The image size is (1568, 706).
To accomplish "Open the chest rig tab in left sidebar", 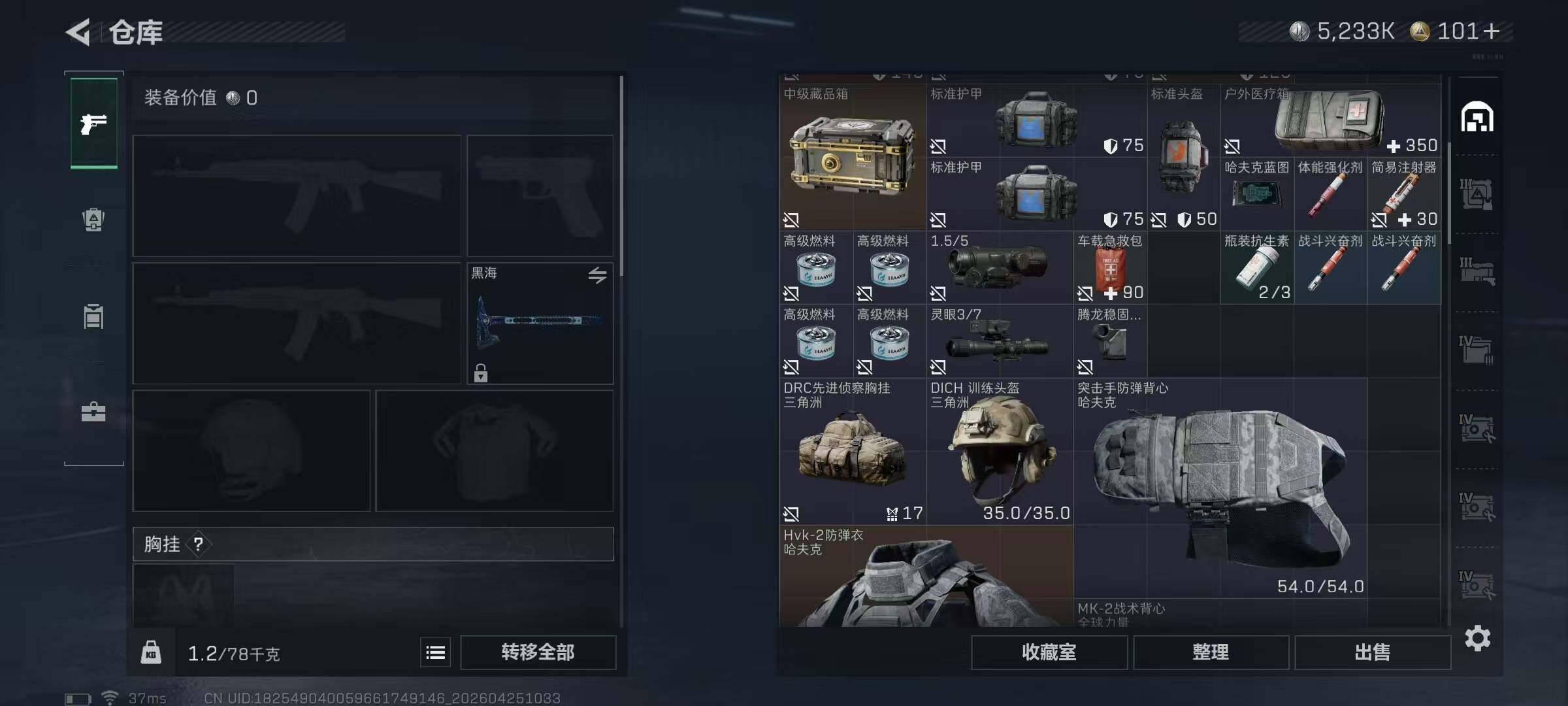I will click(93, 316).
